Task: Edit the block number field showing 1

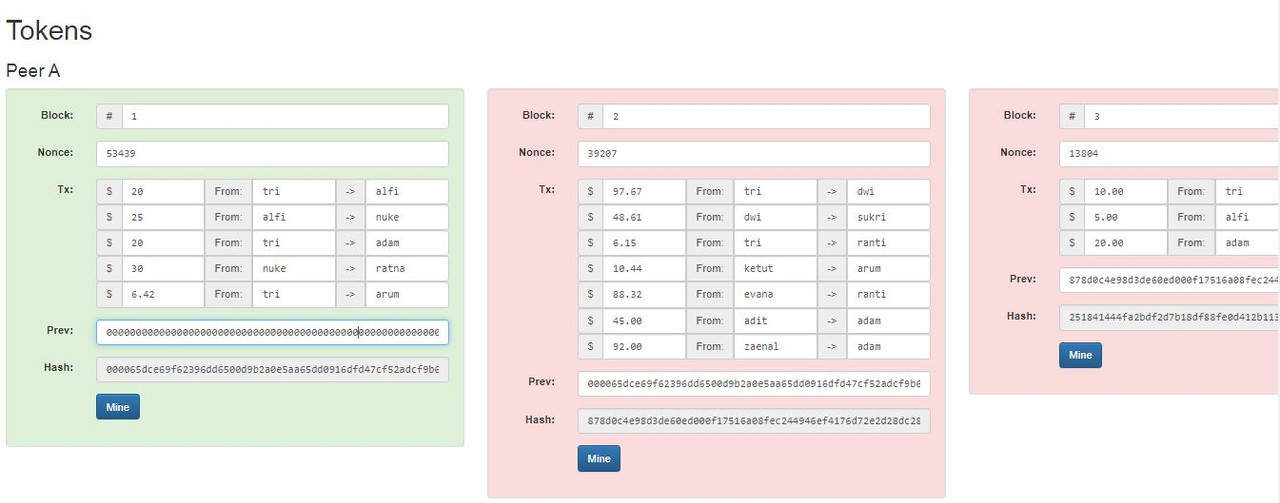Action: [285, 116]
